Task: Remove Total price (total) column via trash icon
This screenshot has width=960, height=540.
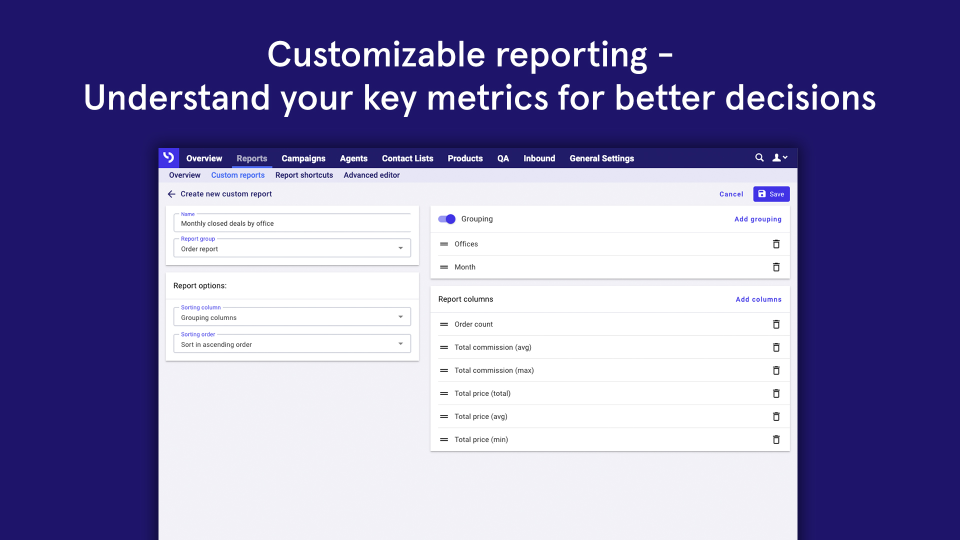Action: click(776, 394)
